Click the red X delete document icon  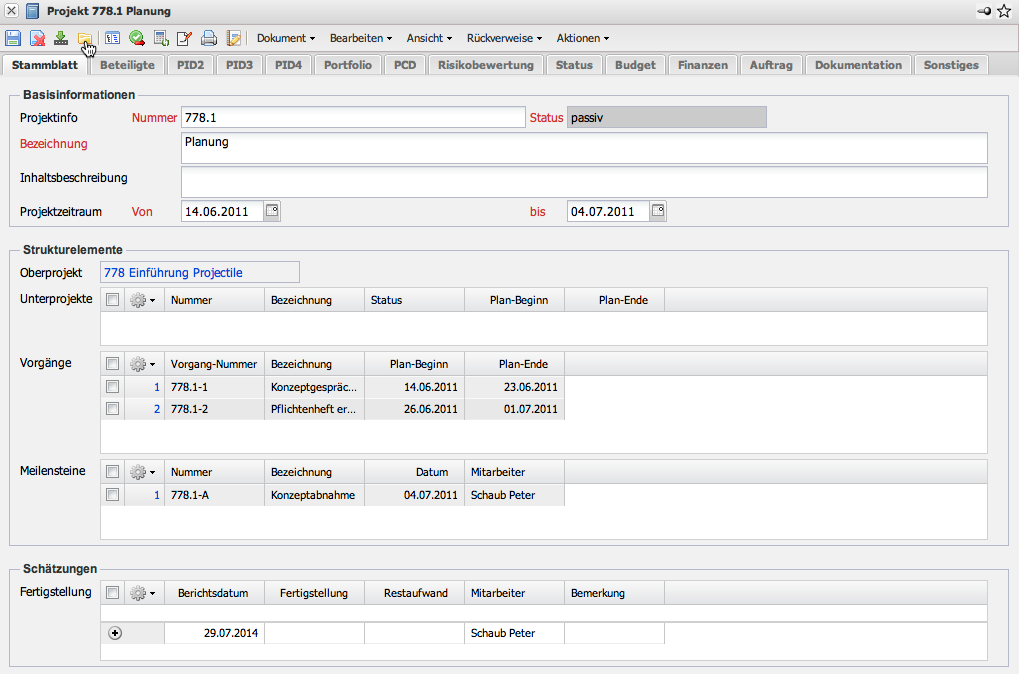(x=37, y=39)
